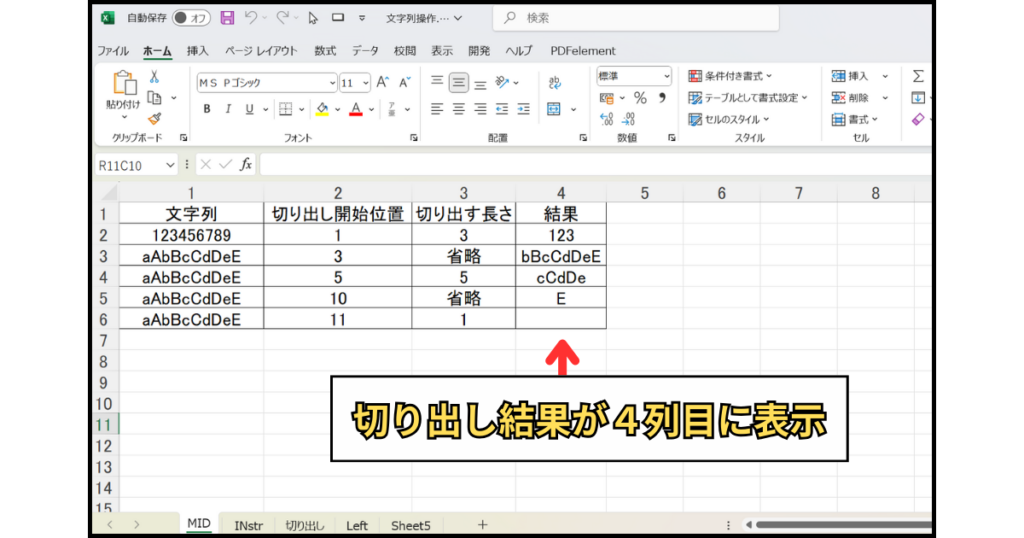Open the 条件付き書式 dropdown

730,76
